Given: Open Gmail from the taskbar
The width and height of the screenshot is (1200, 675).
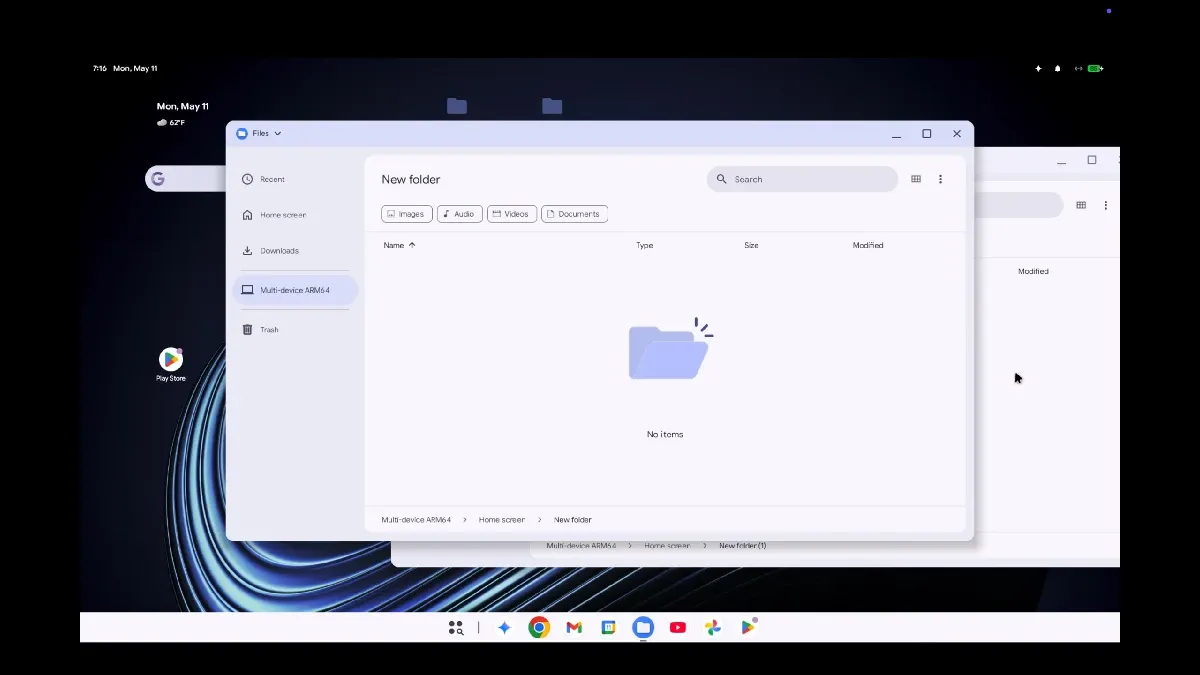Looking at the screenshot, I should click(x=574, y=628).
